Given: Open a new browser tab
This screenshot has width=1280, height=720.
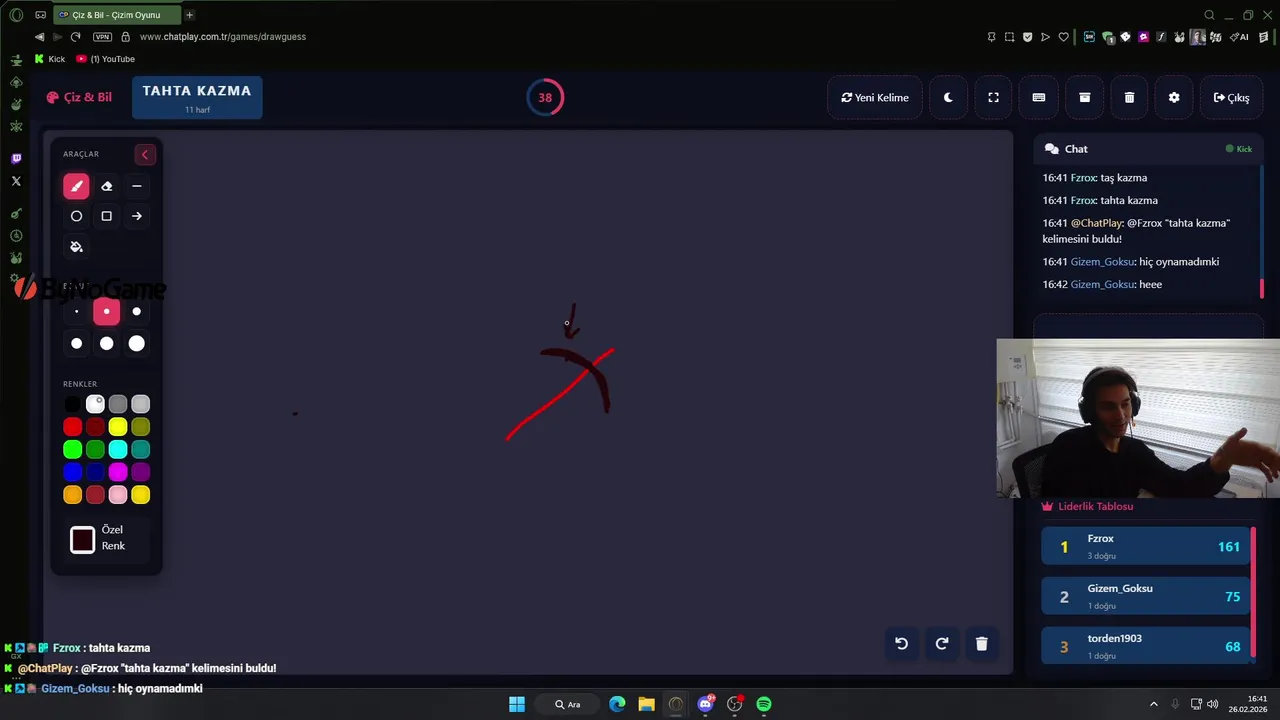Looking at the screenshot, I should coord(190,15).
